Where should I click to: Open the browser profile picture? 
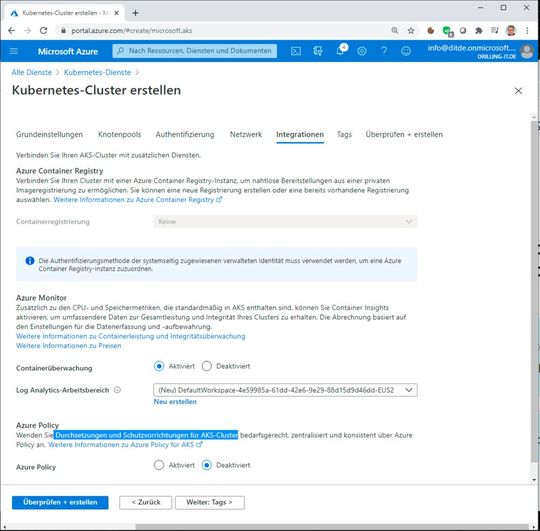[511, 31]
